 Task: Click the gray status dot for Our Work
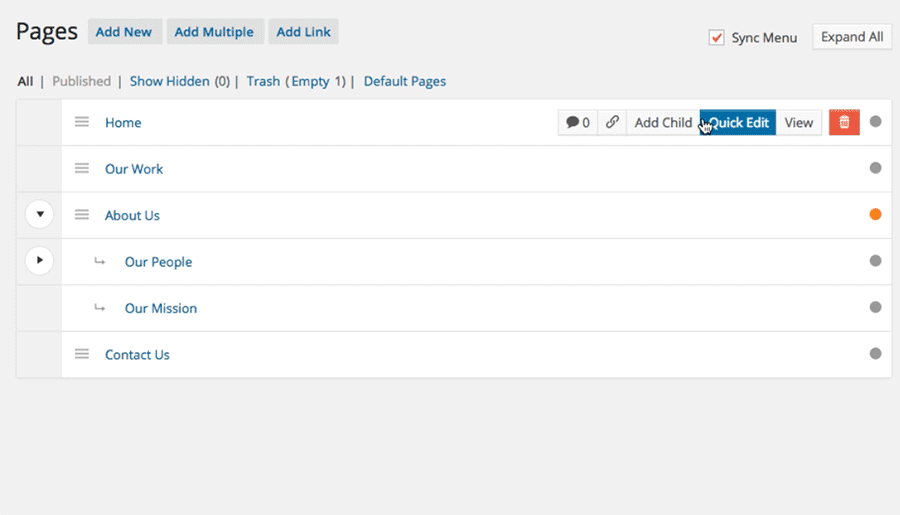[875, 168]
